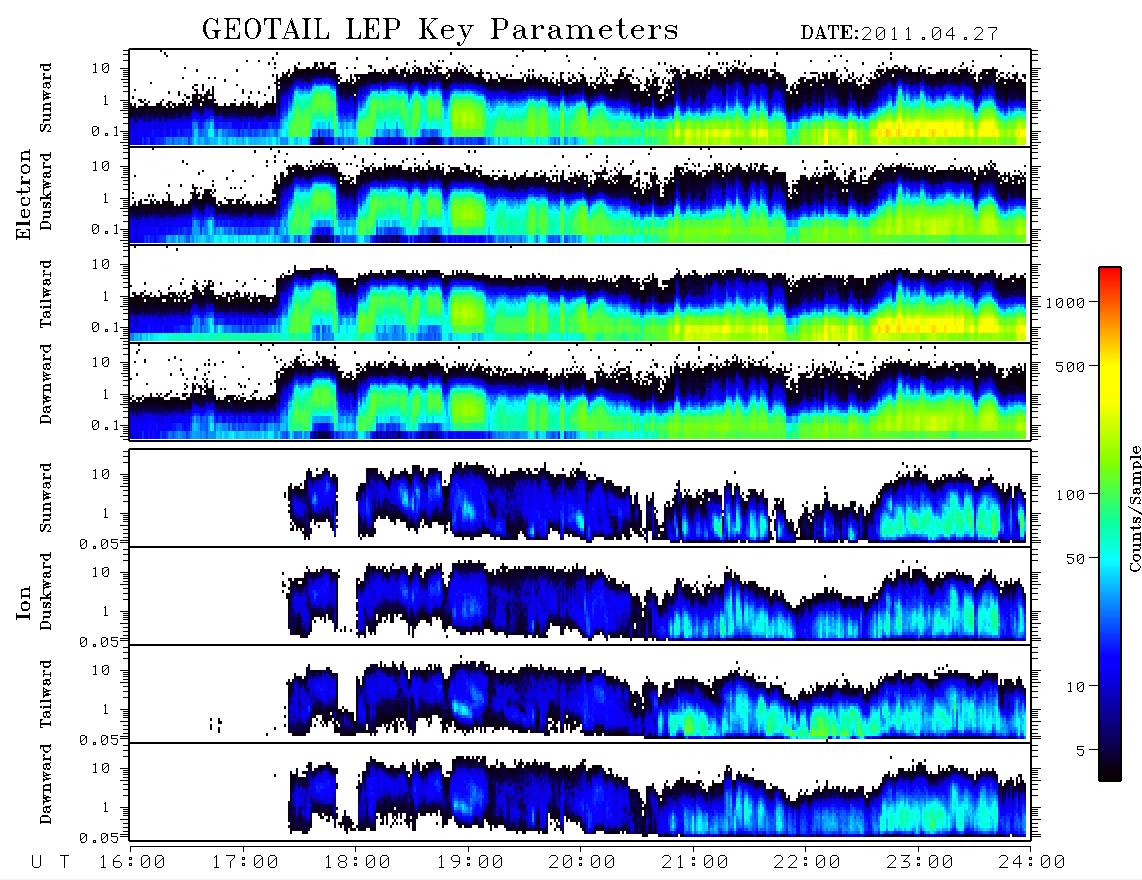Select the Electron 'Duskward' axis label
Image resolution: width=1142 pixels, height=880 pixels.
click(46, 191)
